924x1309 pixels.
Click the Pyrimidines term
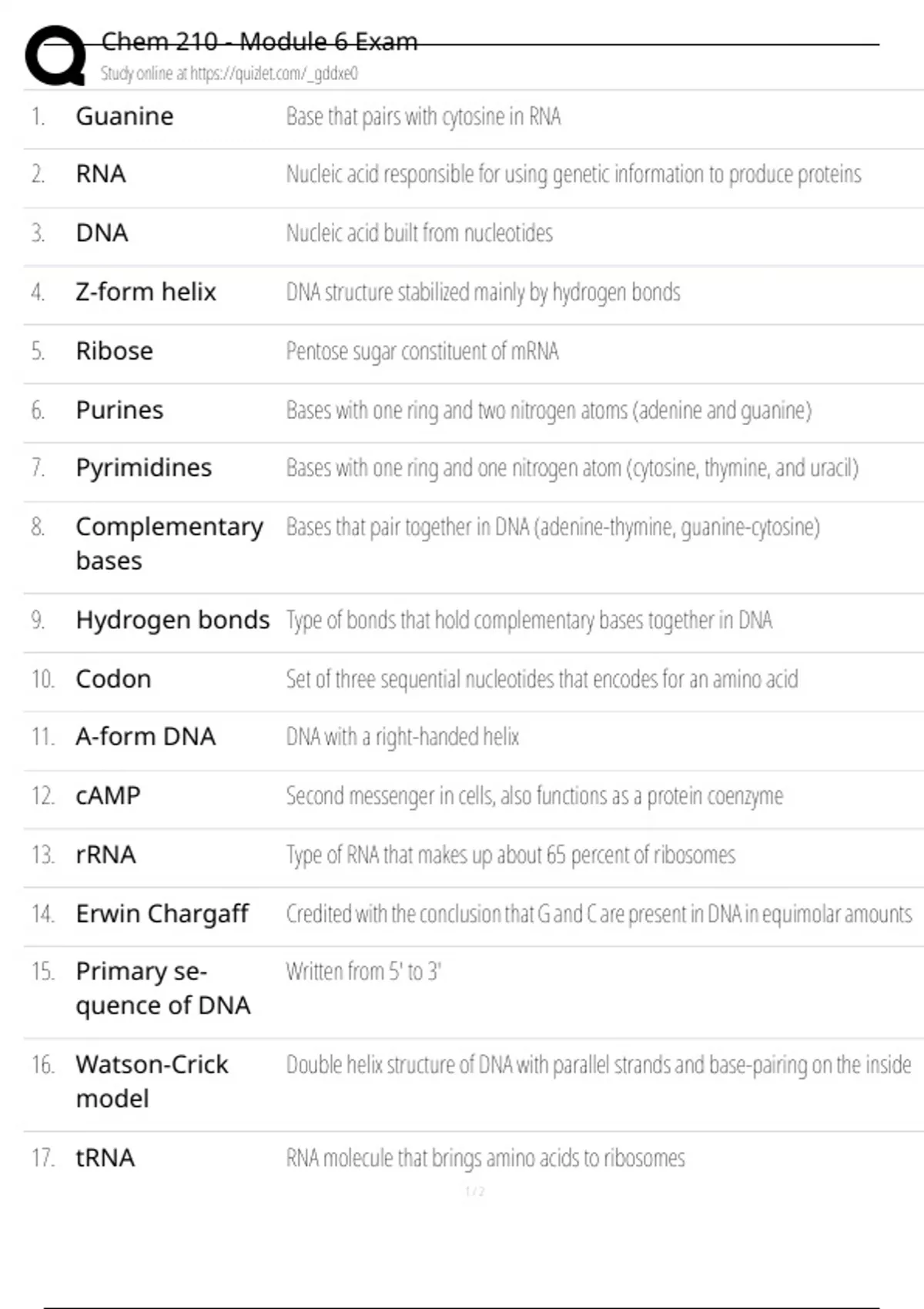[x=143, y=467]
